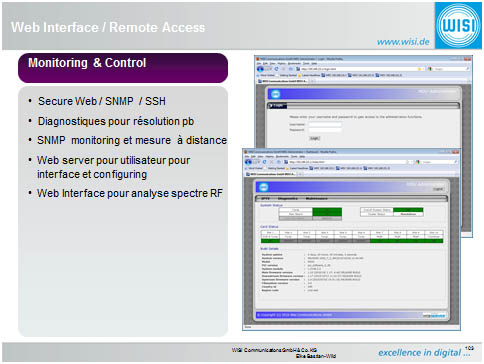Screen dimensions: 484x364
Task: Open the Diagnostics tab on the dashboard
Action: point(288,198)
